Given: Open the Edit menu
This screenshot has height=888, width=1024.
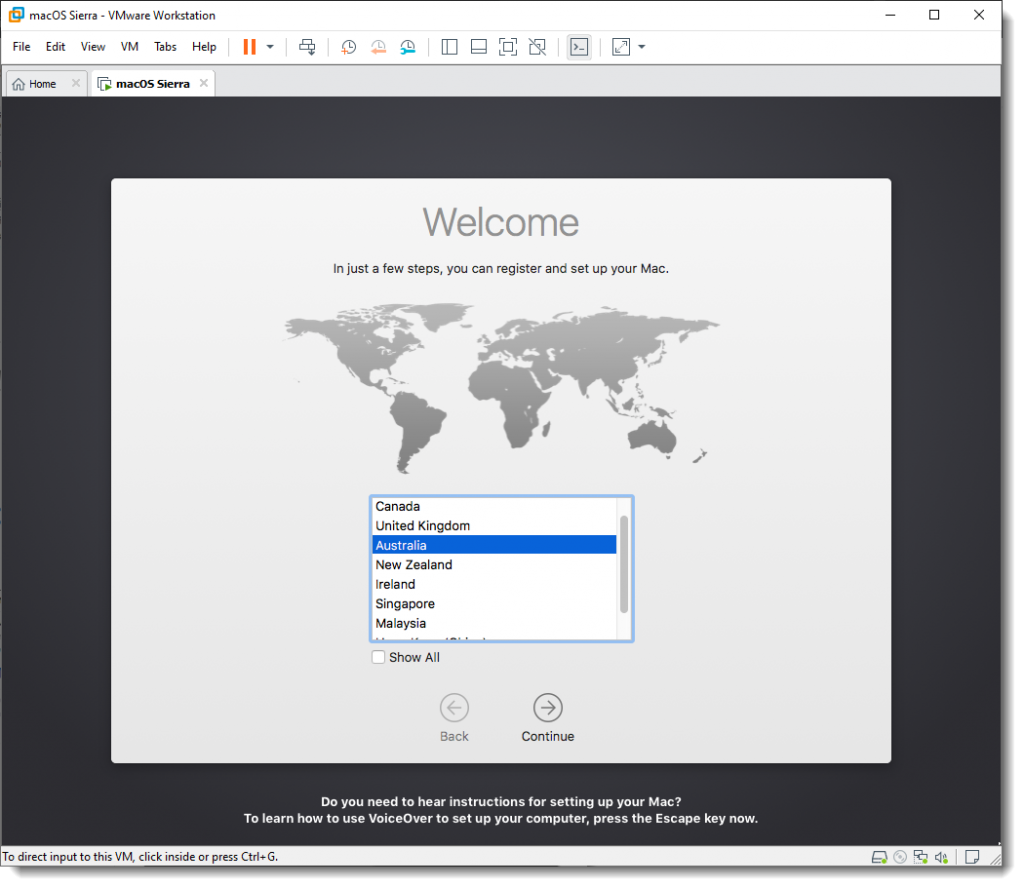Looking at the screenshot, I should point(56,47).
